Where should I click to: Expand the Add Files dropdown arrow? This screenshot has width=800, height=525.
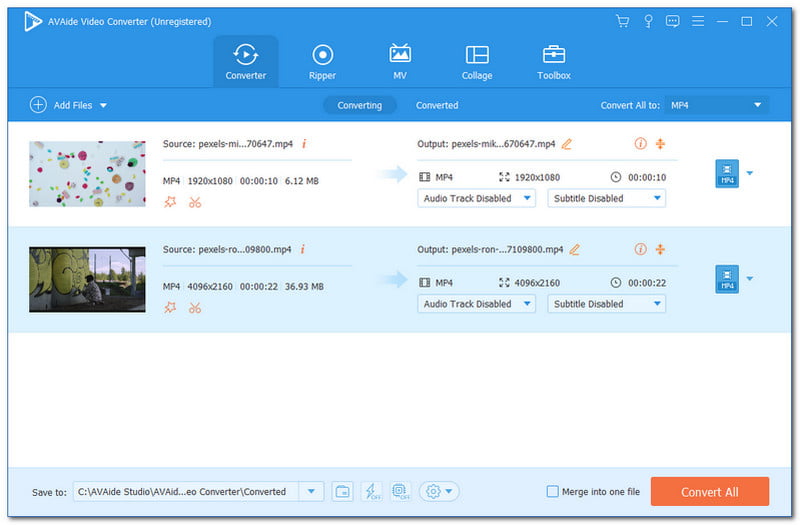click(x=104, y=105)
